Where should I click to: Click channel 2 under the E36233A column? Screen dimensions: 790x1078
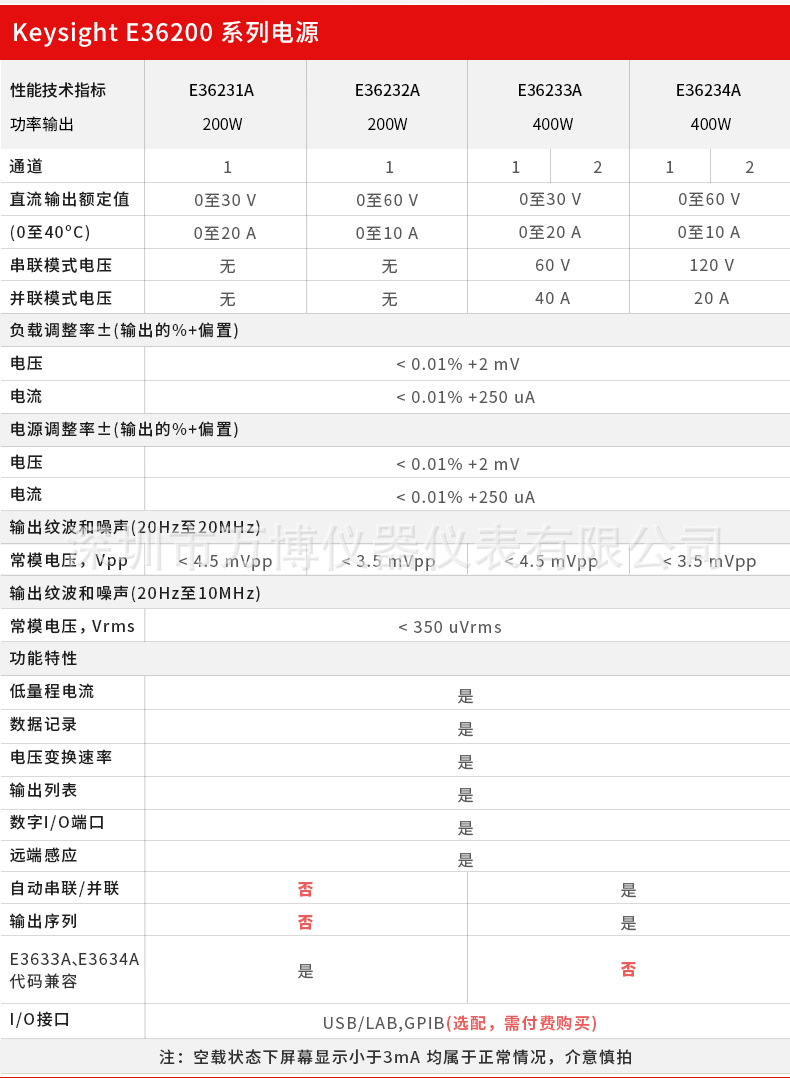pos(597,167)
